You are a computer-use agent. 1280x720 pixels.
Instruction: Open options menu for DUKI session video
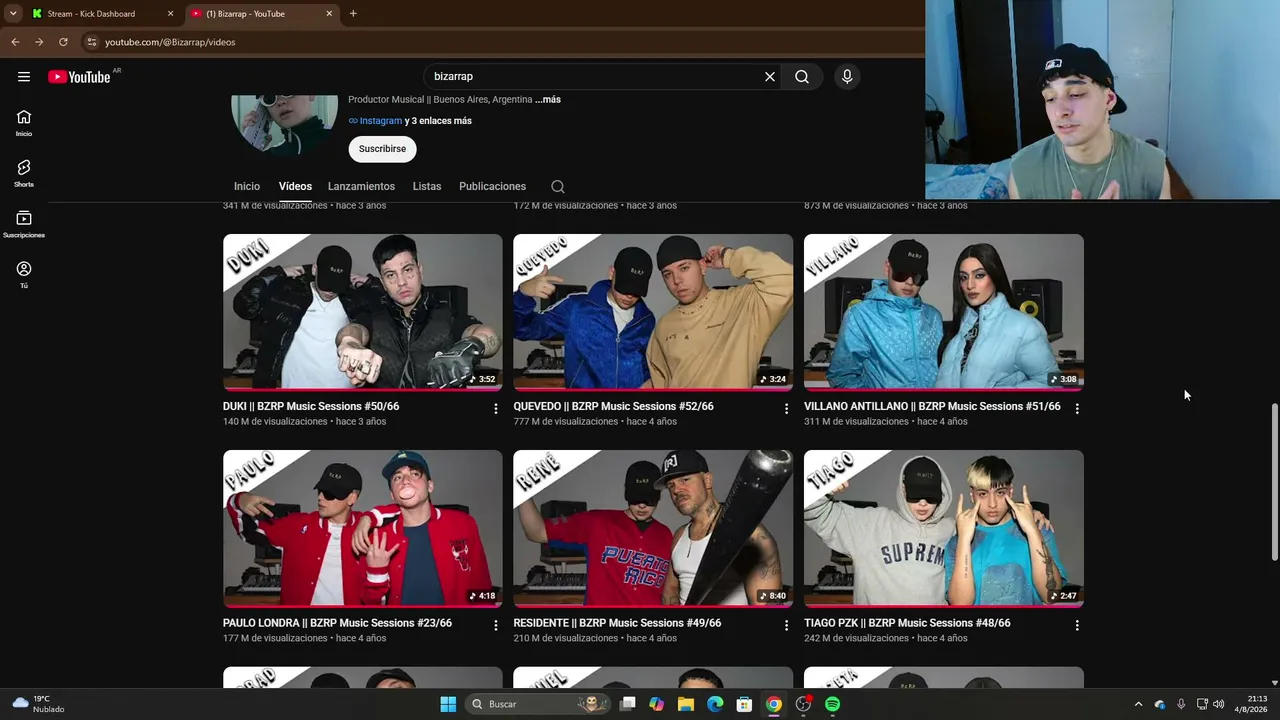tap(495, 409)
